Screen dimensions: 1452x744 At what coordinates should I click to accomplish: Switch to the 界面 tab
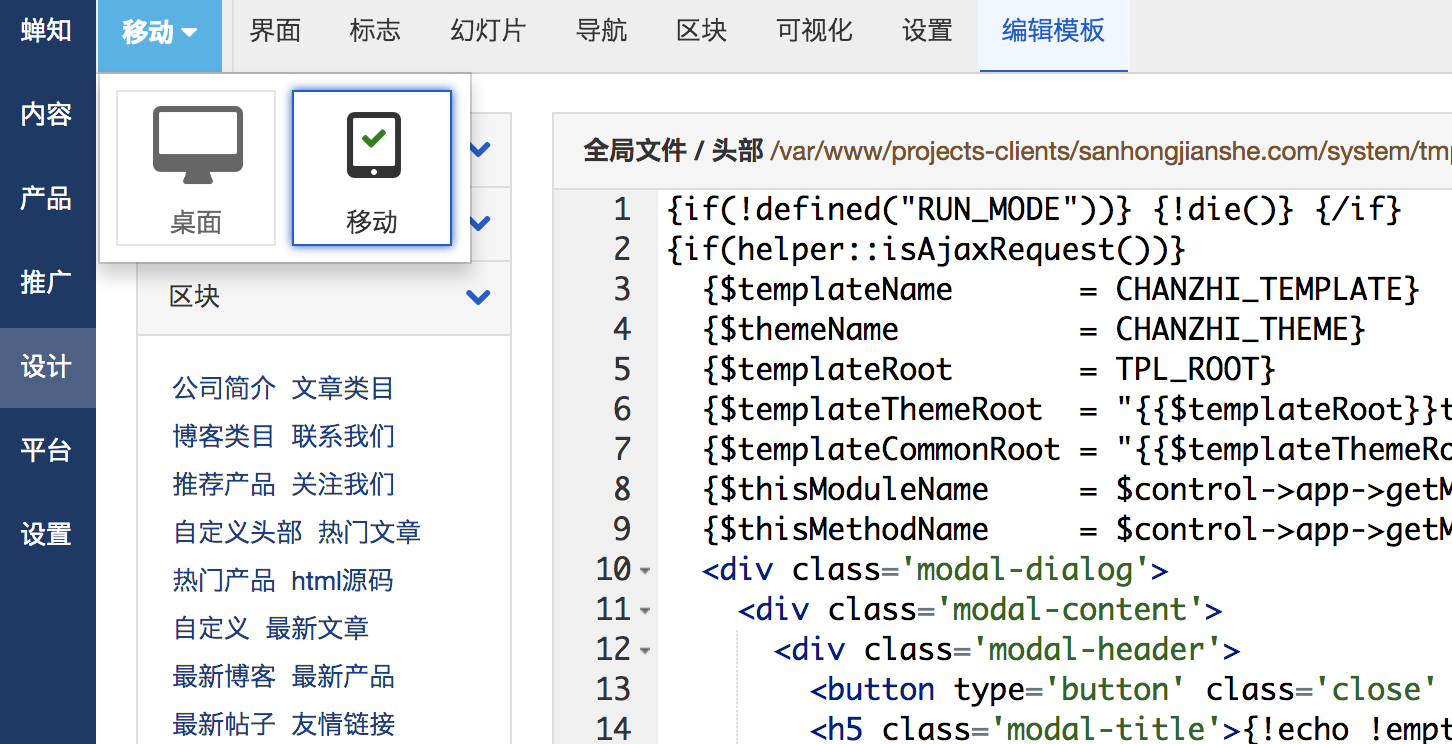pyautogui.click(x=275, y=31)
